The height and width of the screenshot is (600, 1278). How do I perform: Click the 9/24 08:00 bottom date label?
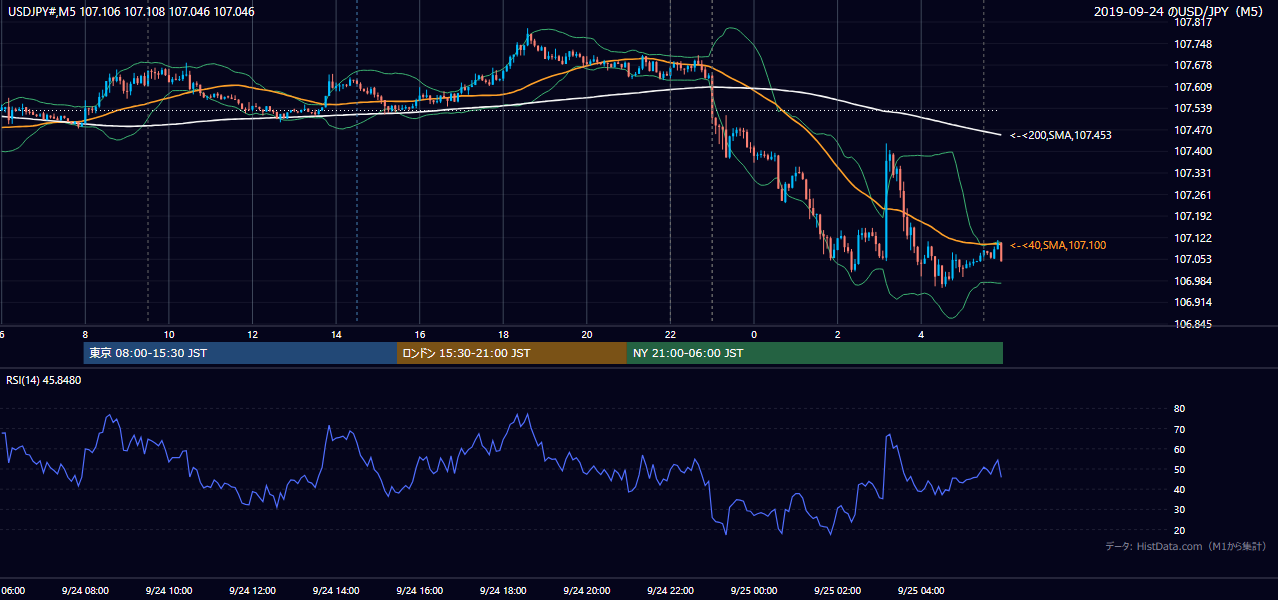(84, 591)
